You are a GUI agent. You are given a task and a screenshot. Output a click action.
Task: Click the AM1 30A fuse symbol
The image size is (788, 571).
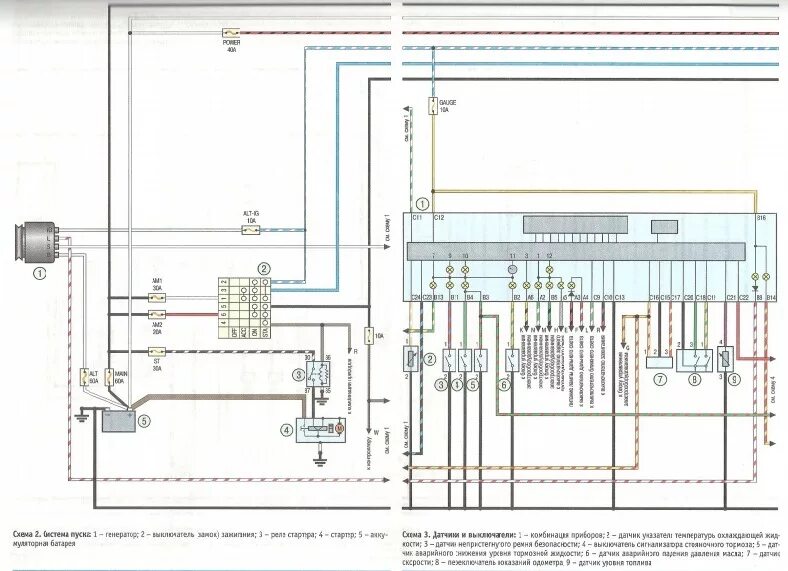pos(157,298)
